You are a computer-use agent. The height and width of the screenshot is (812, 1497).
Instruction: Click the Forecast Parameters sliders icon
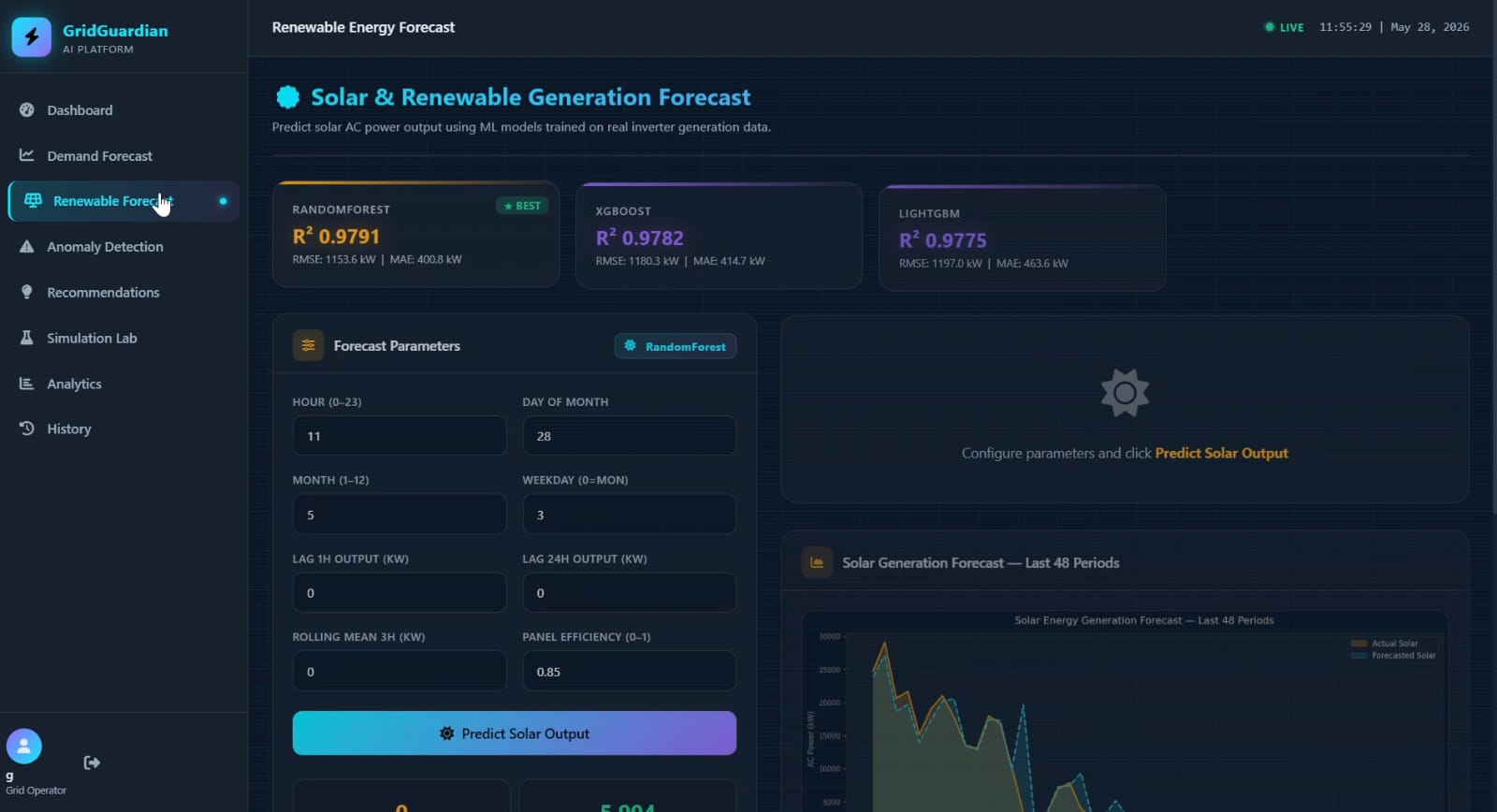click(309, 345)
